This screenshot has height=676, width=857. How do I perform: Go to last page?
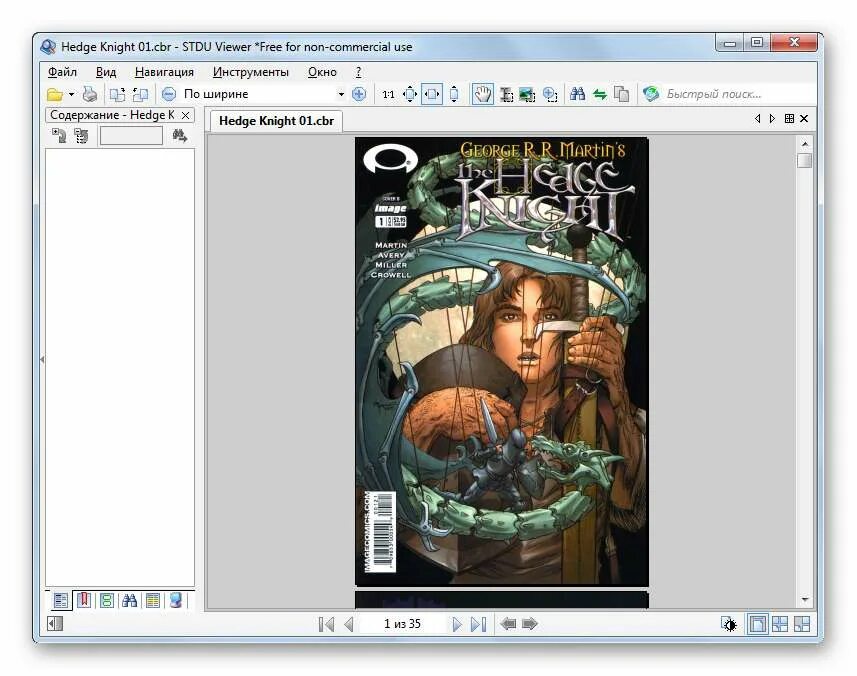coord(478,624)
